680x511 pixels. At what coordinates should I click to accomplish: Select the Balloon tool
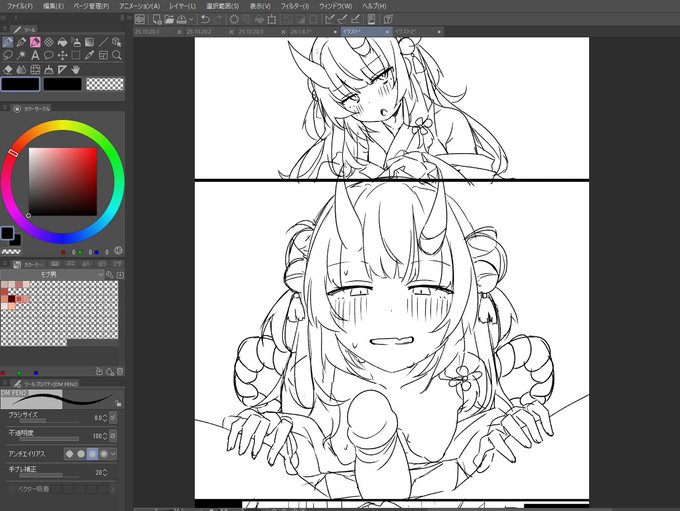coord(49,56)
